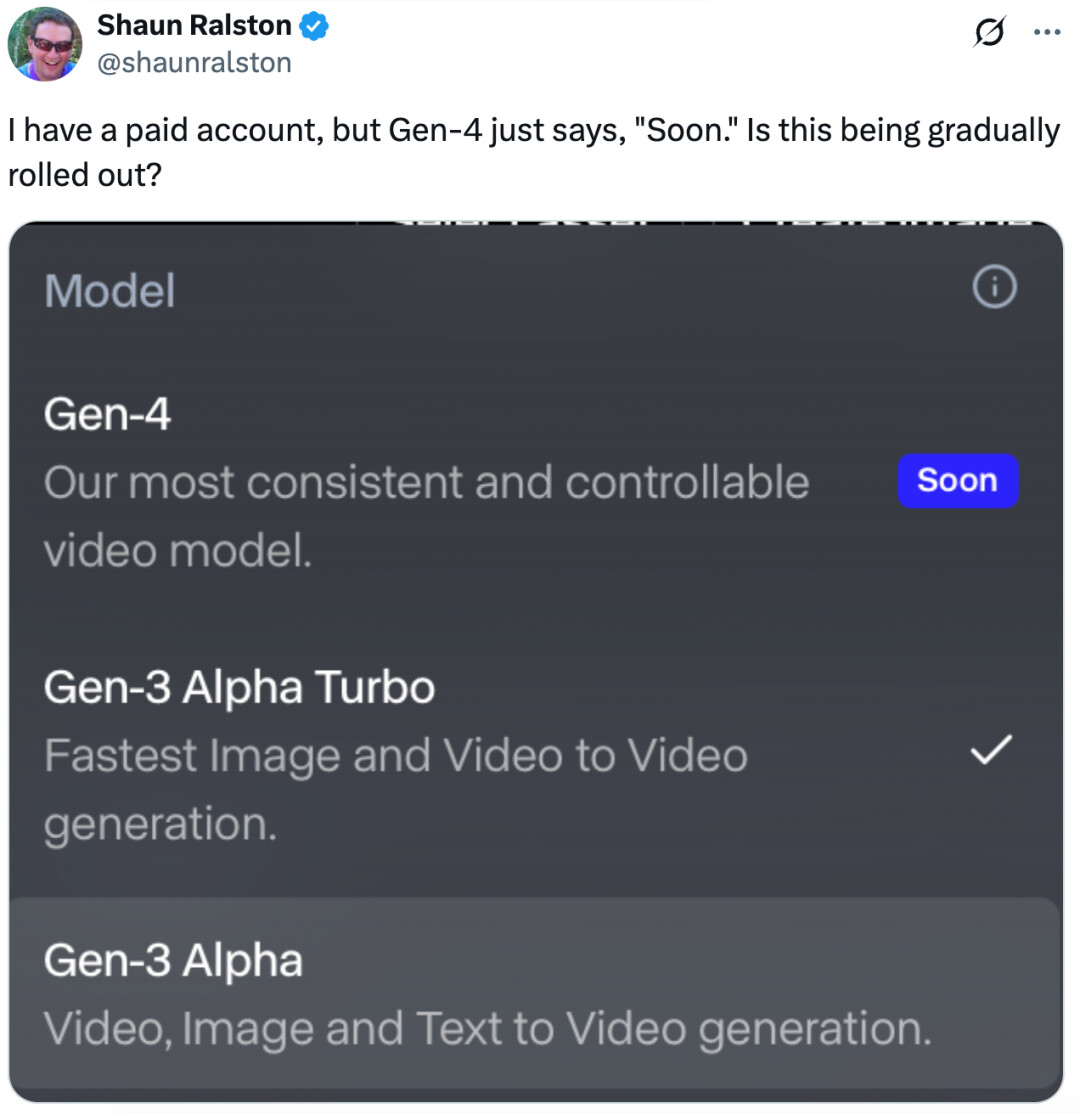Click the Model panel heading
This screenshot has height=1114, width=1080.
110,291
